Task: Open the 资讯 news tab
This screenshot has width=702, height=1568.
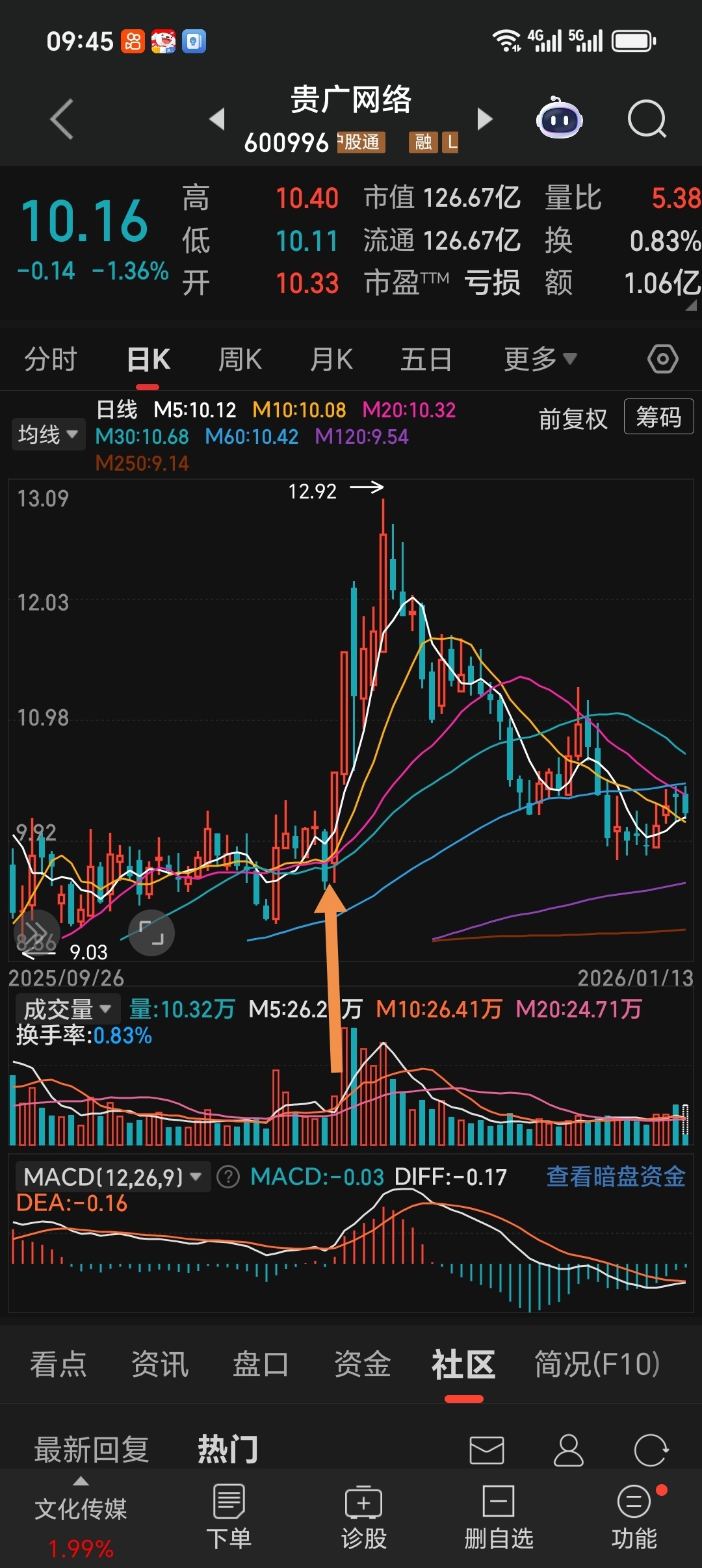Action: tap(160, 1364)
